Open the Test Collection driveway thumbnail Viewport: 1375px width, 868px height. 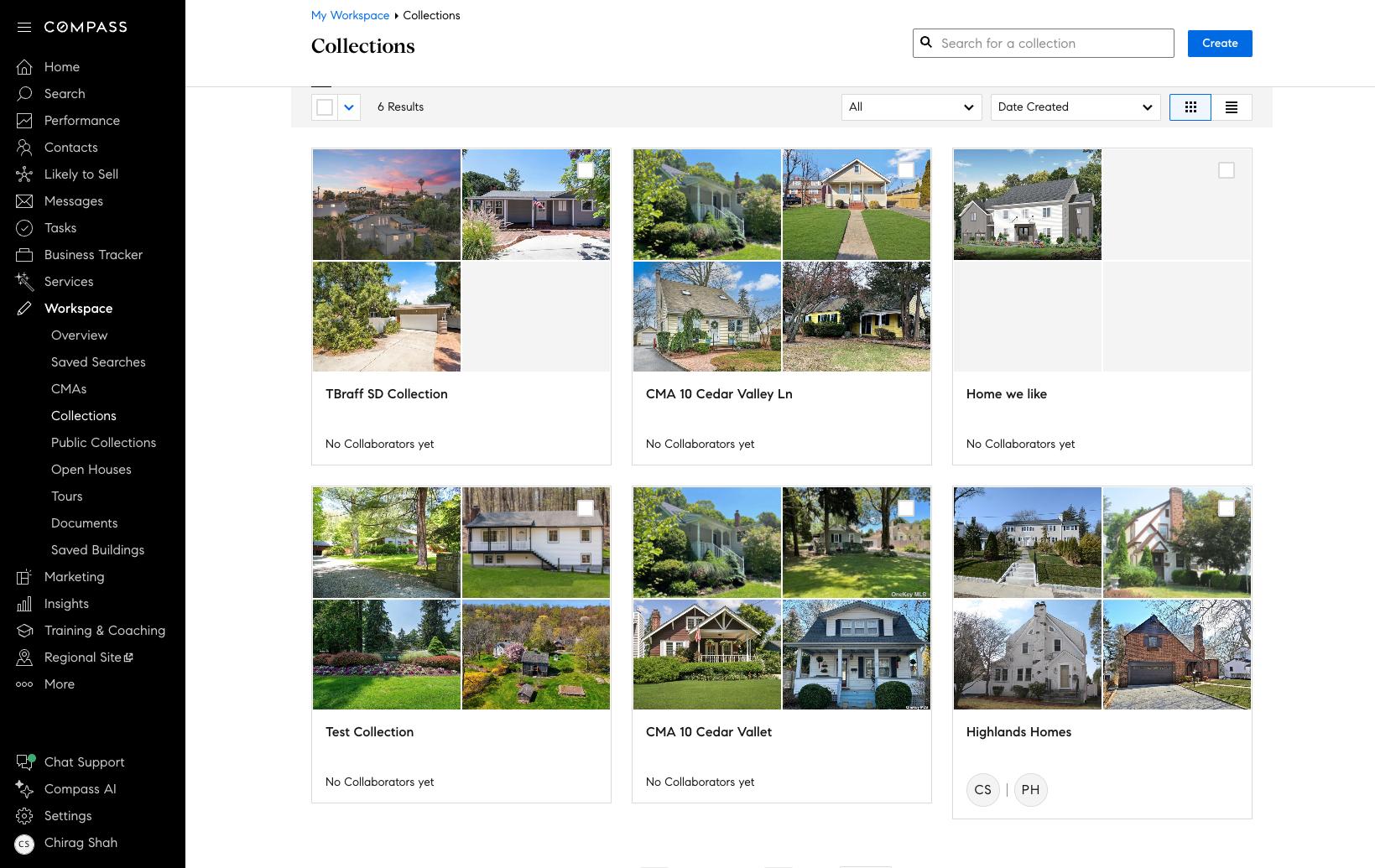(x=387, y=543)
